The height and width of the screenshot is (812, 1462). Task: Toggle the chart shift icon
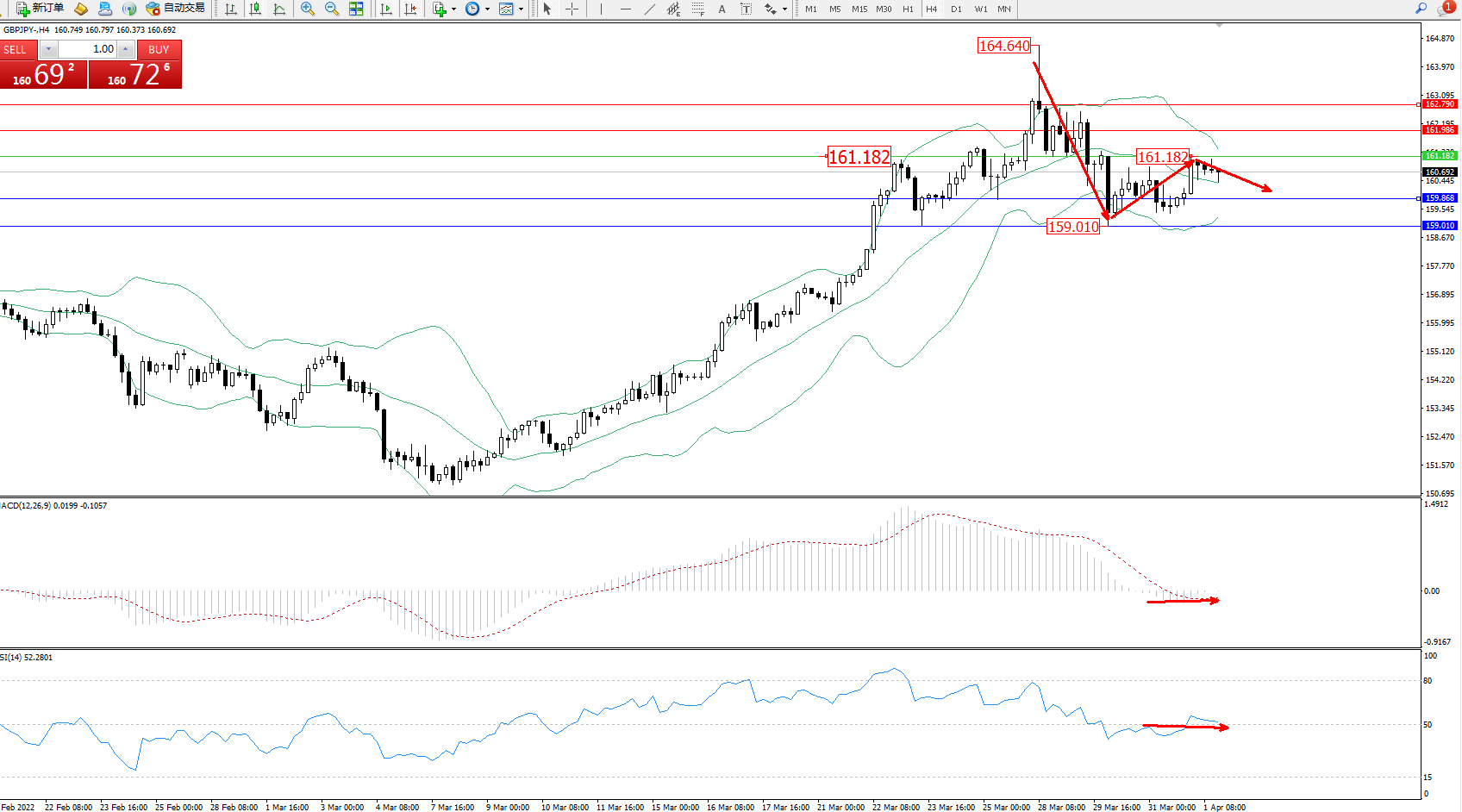tap(410, 9)
